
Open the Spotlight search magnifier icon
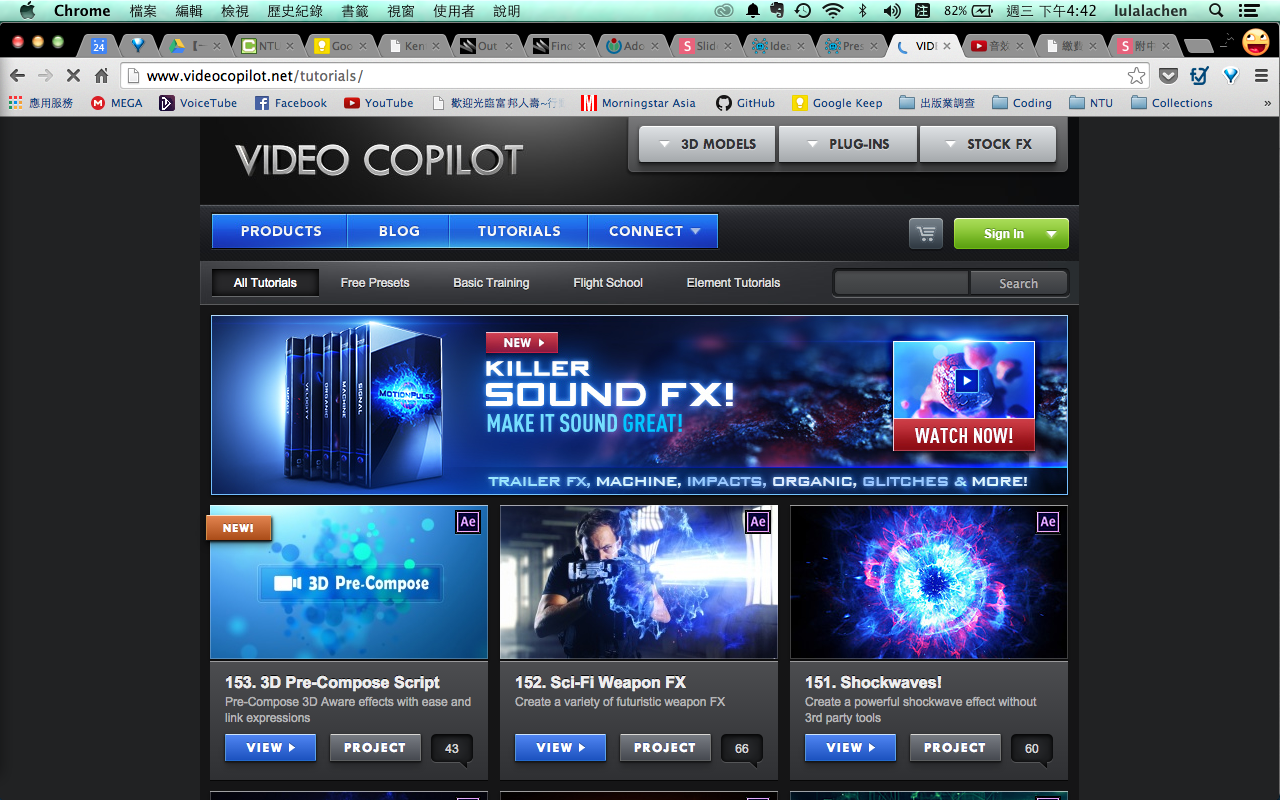1216,11
